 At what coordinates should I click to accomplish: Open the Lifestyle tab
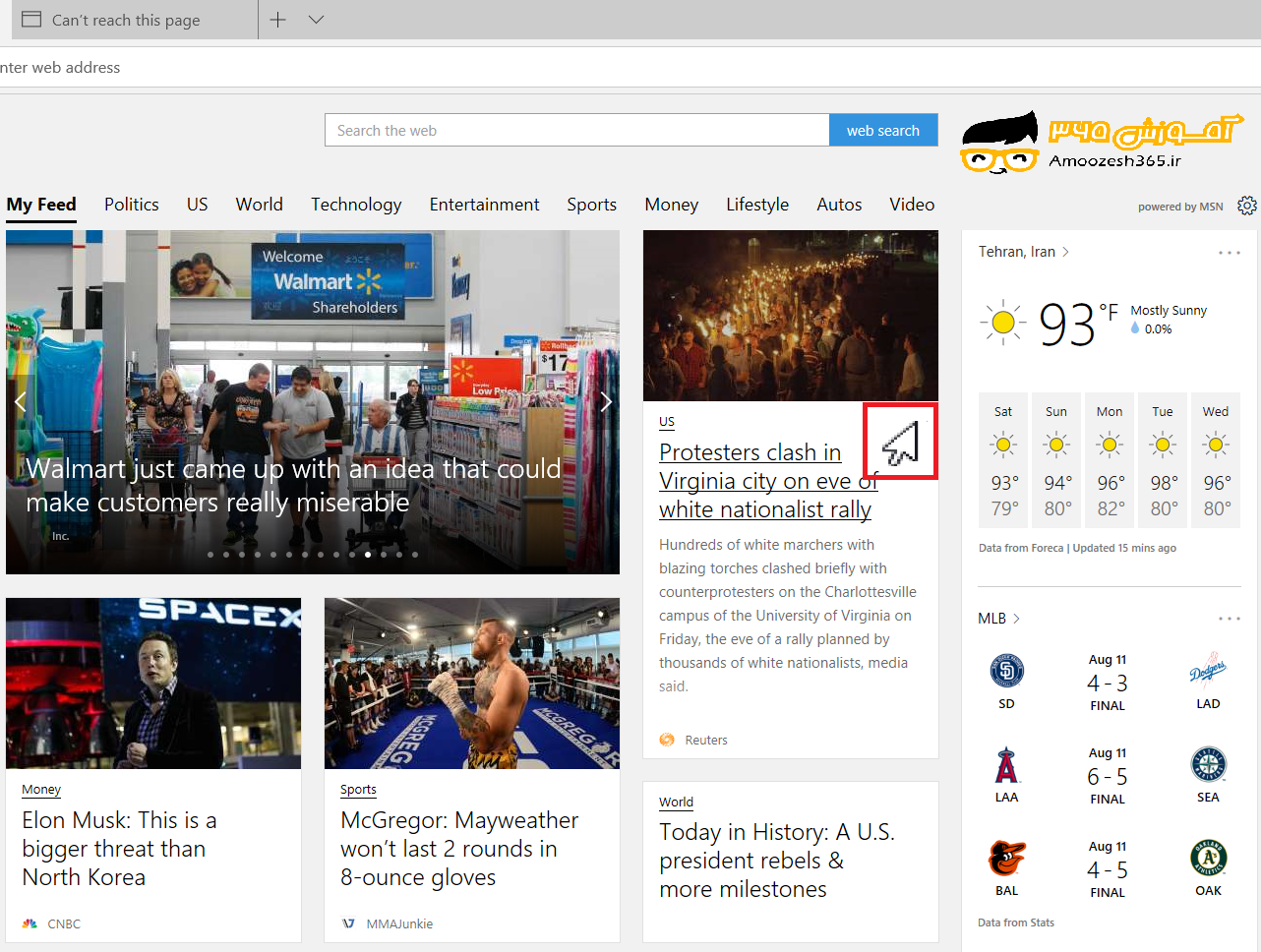[757, 205]
